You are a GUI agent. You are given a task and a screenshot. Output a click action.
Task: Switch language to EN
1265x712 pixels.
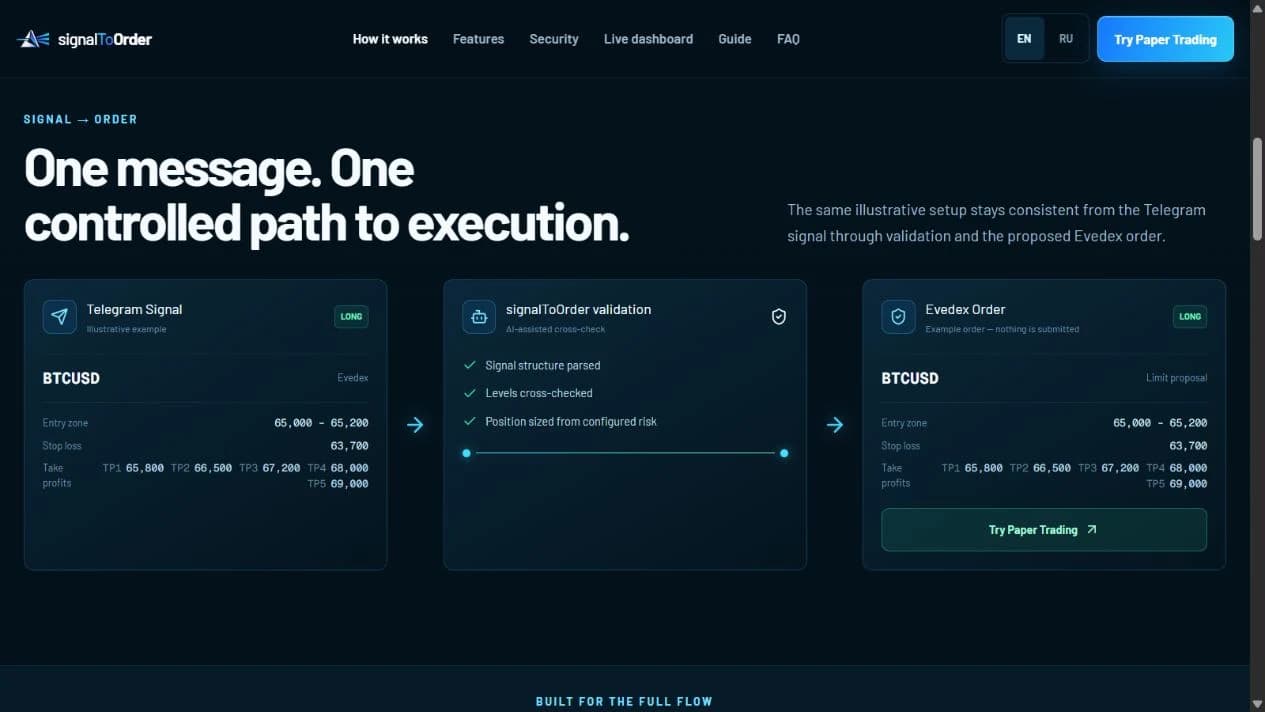1024,39
